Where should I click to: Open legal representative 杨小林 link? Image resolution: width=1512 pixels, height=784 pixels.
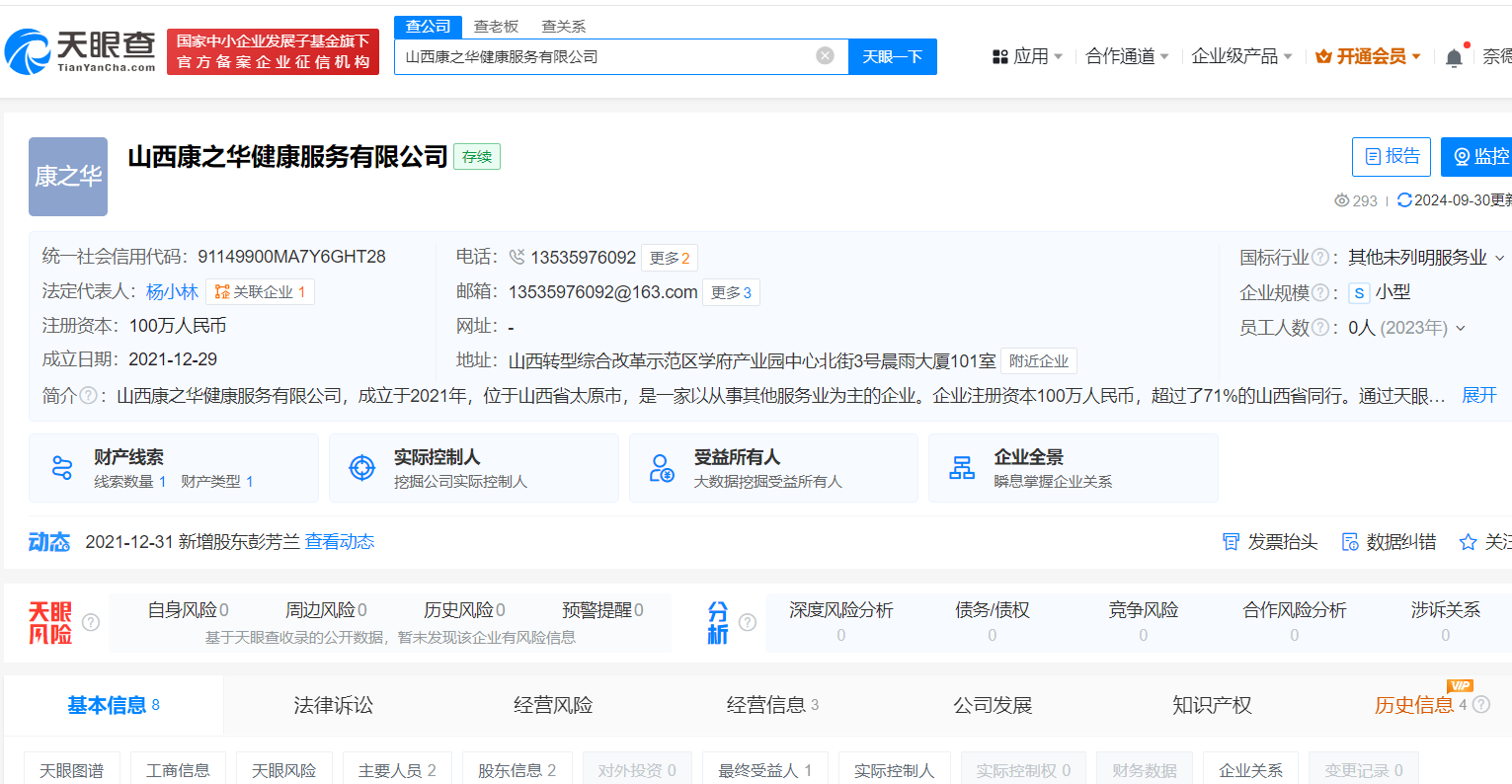tap(173, 292)
